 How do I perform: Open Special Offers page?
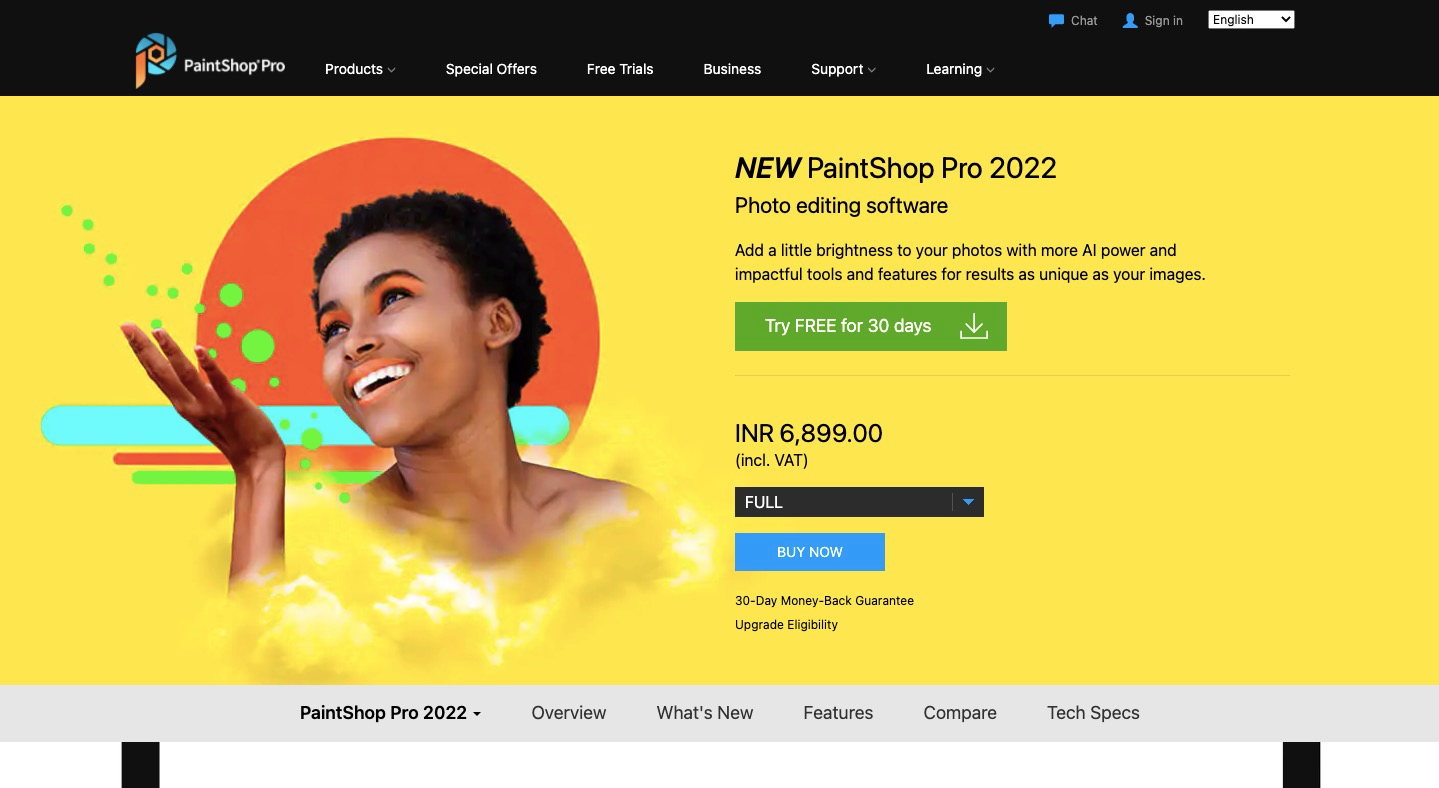coord(491,69)
